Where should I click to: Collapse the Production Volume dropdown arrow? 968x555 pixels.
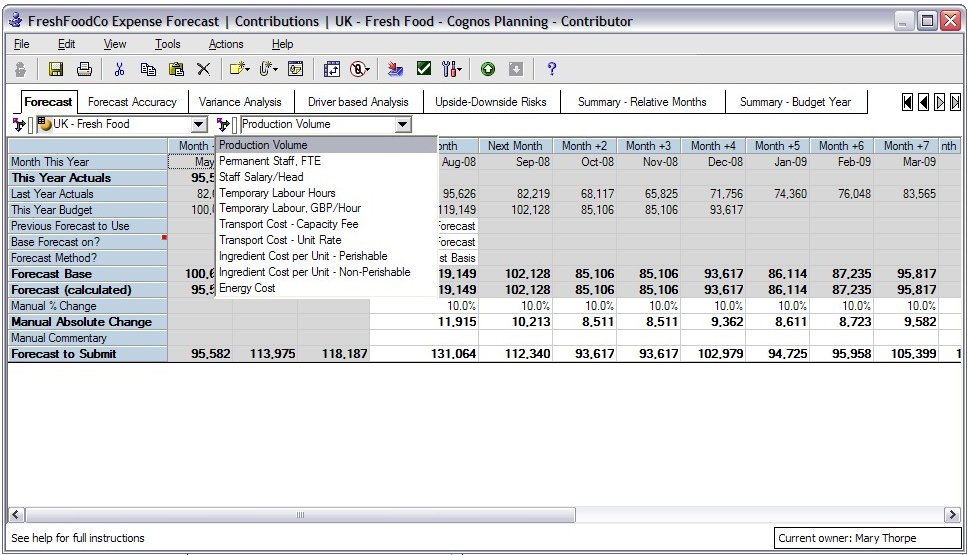(402, 125)
